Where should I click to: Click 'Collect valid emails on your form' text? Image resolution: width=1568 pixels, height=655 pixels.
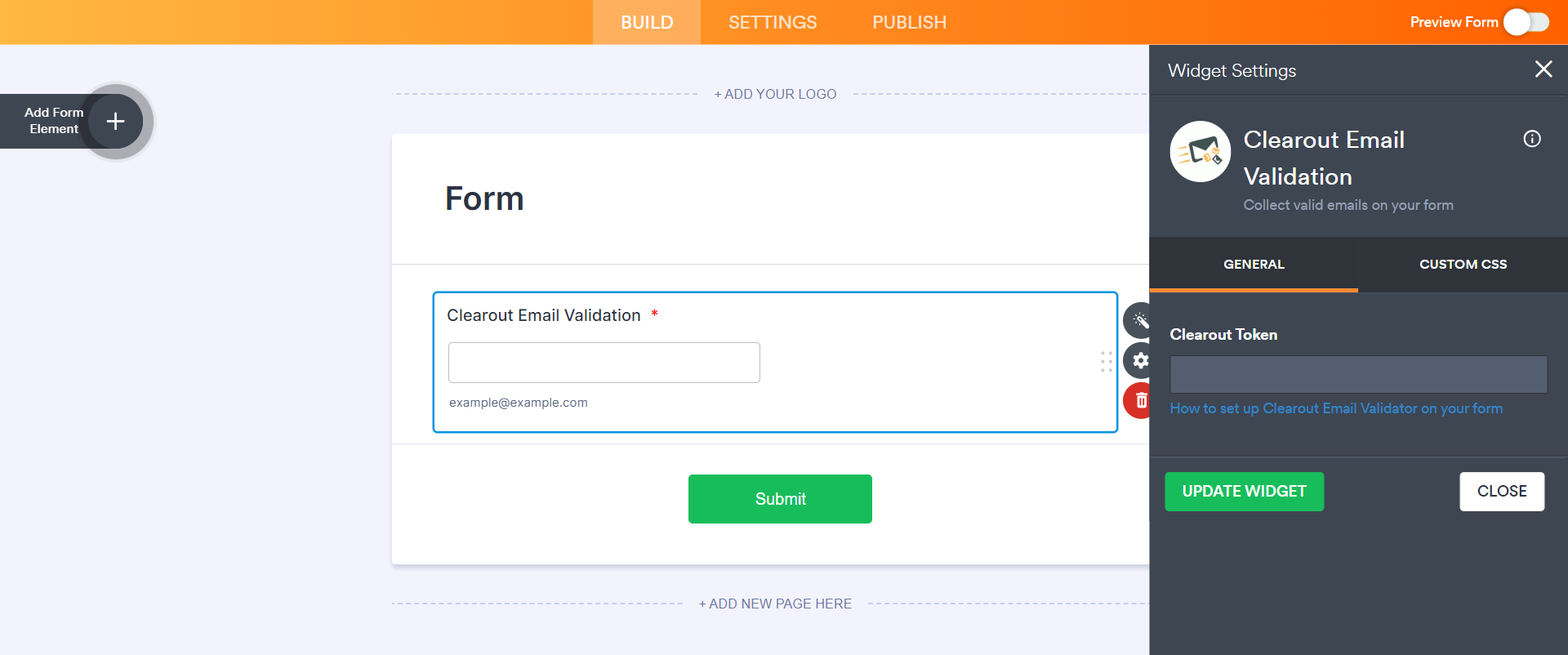click(x=1348, y=205)
